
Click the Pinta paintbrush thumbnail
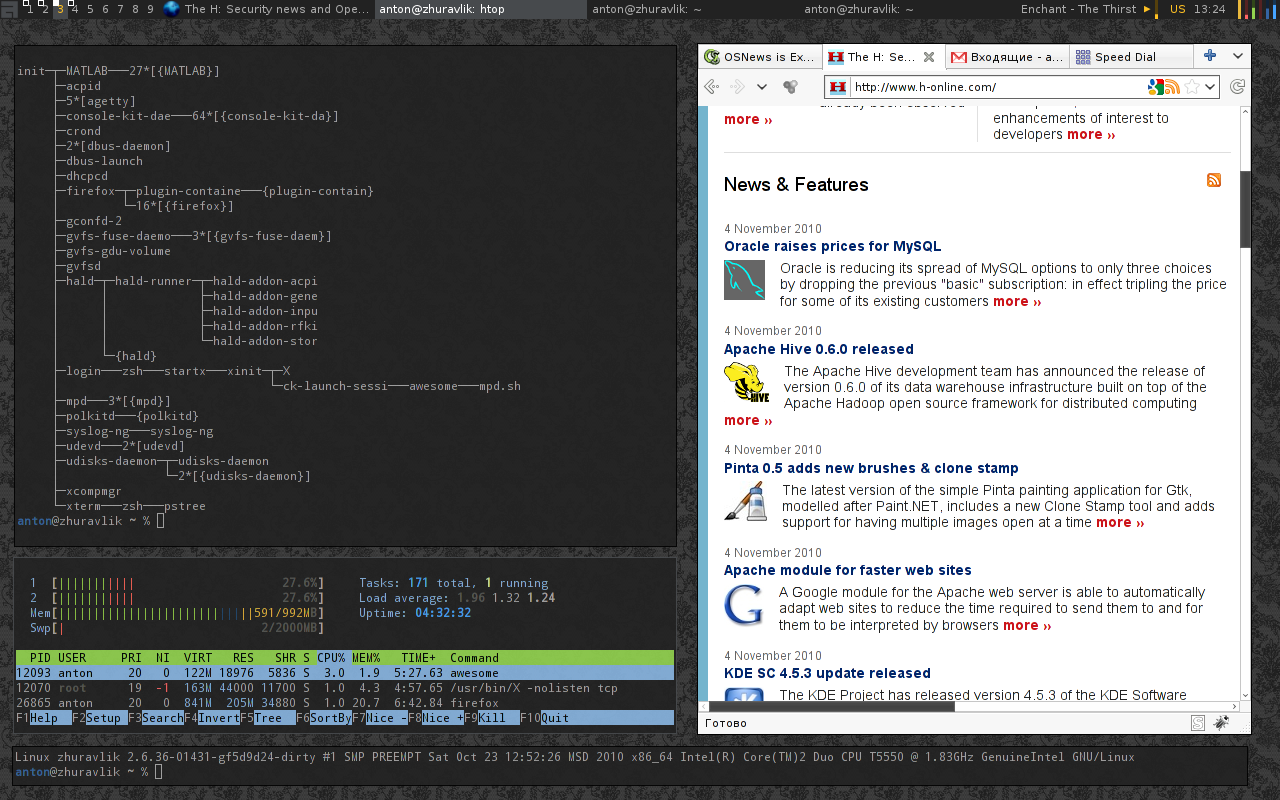(745, 501)
